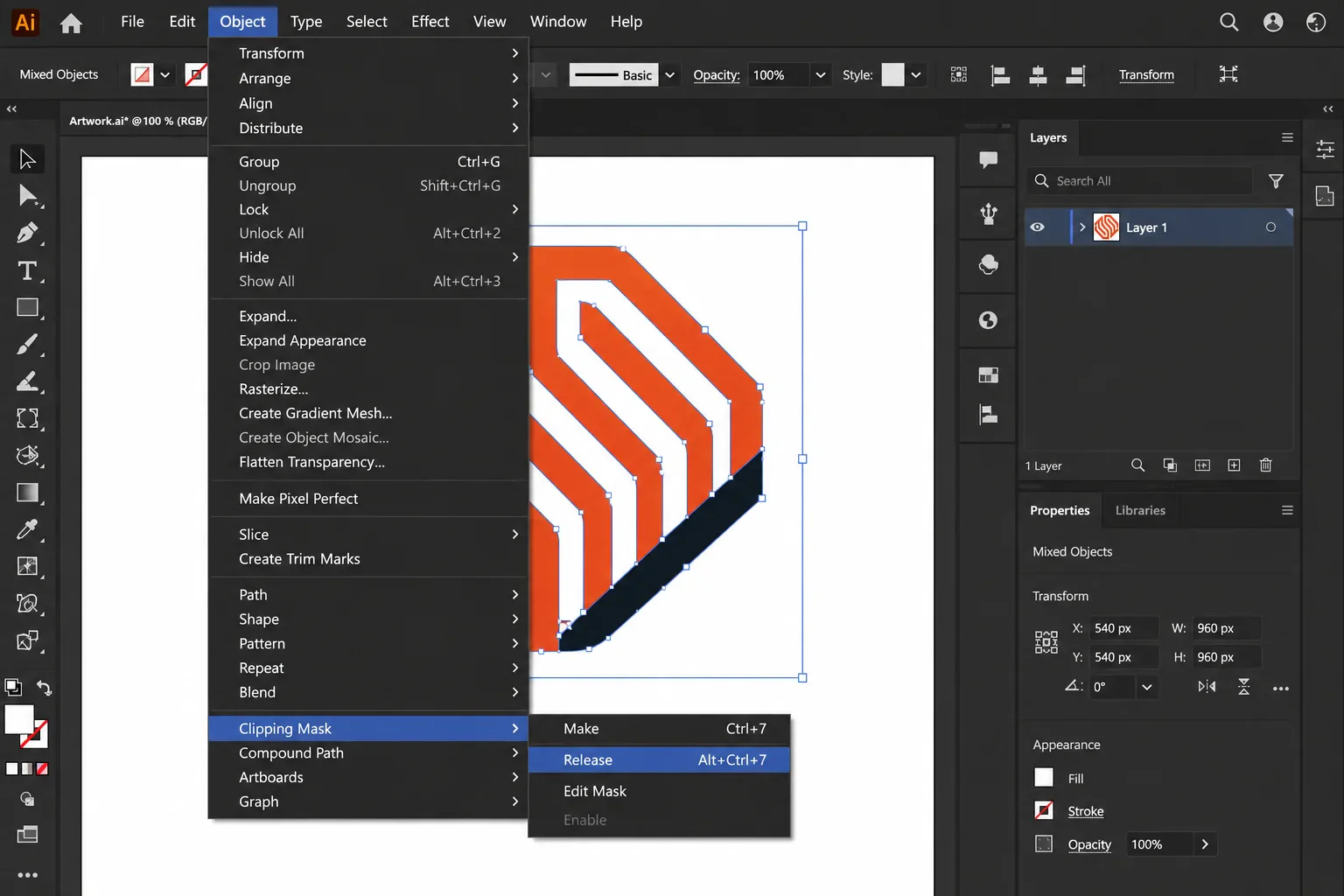Delete selection with Layers trash icon
The height and width of the screenshot is (896, 1344).
(x=1265, y=465)
